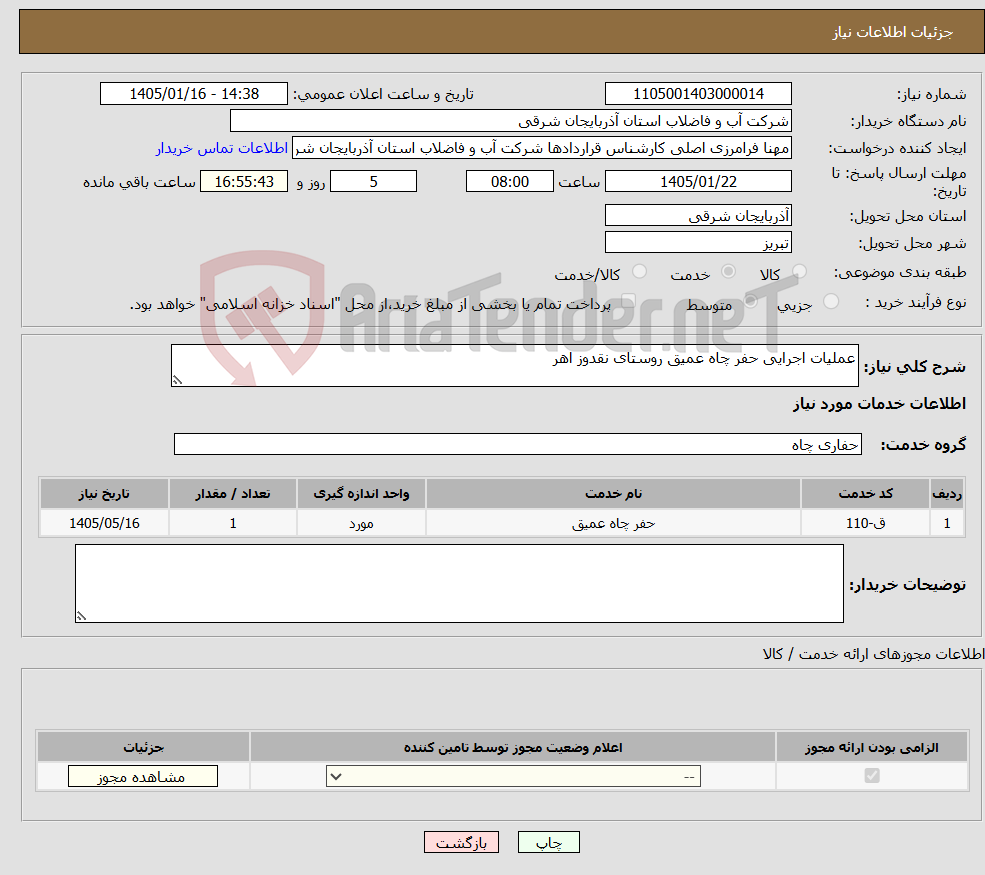The height and width of the screenshot is (875, 985).
Task: Click the جزئیات column header
Action: pos(143,747)
